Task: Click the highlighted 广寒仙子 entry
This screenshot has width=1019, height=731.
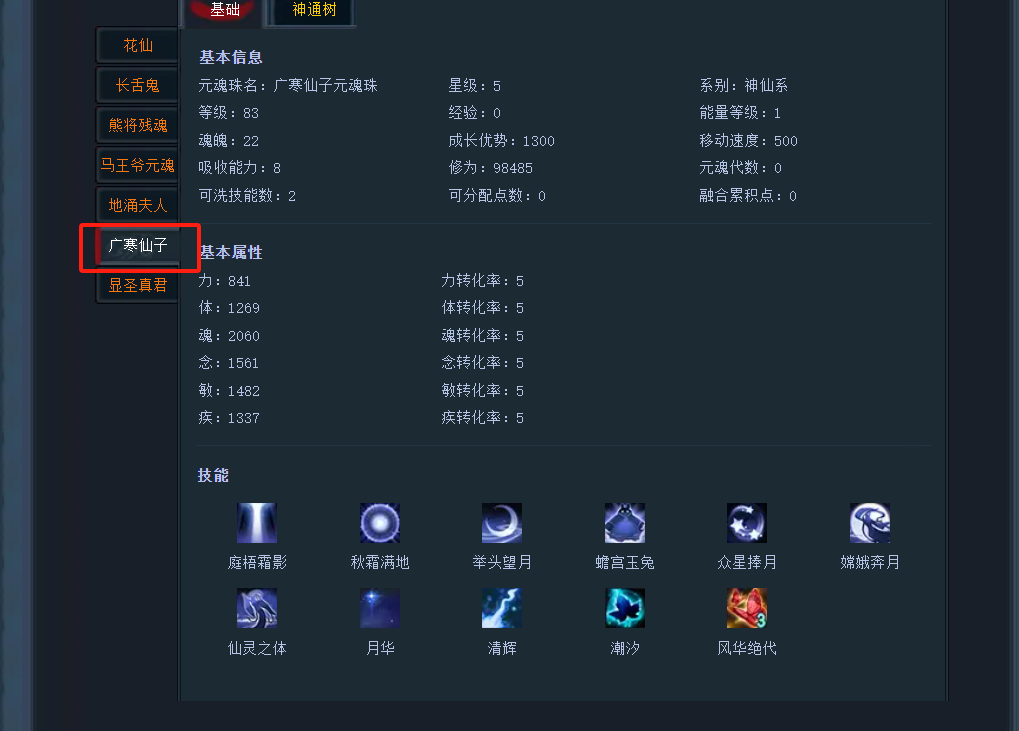Action: pyautogui.click(x=138, y=246)
